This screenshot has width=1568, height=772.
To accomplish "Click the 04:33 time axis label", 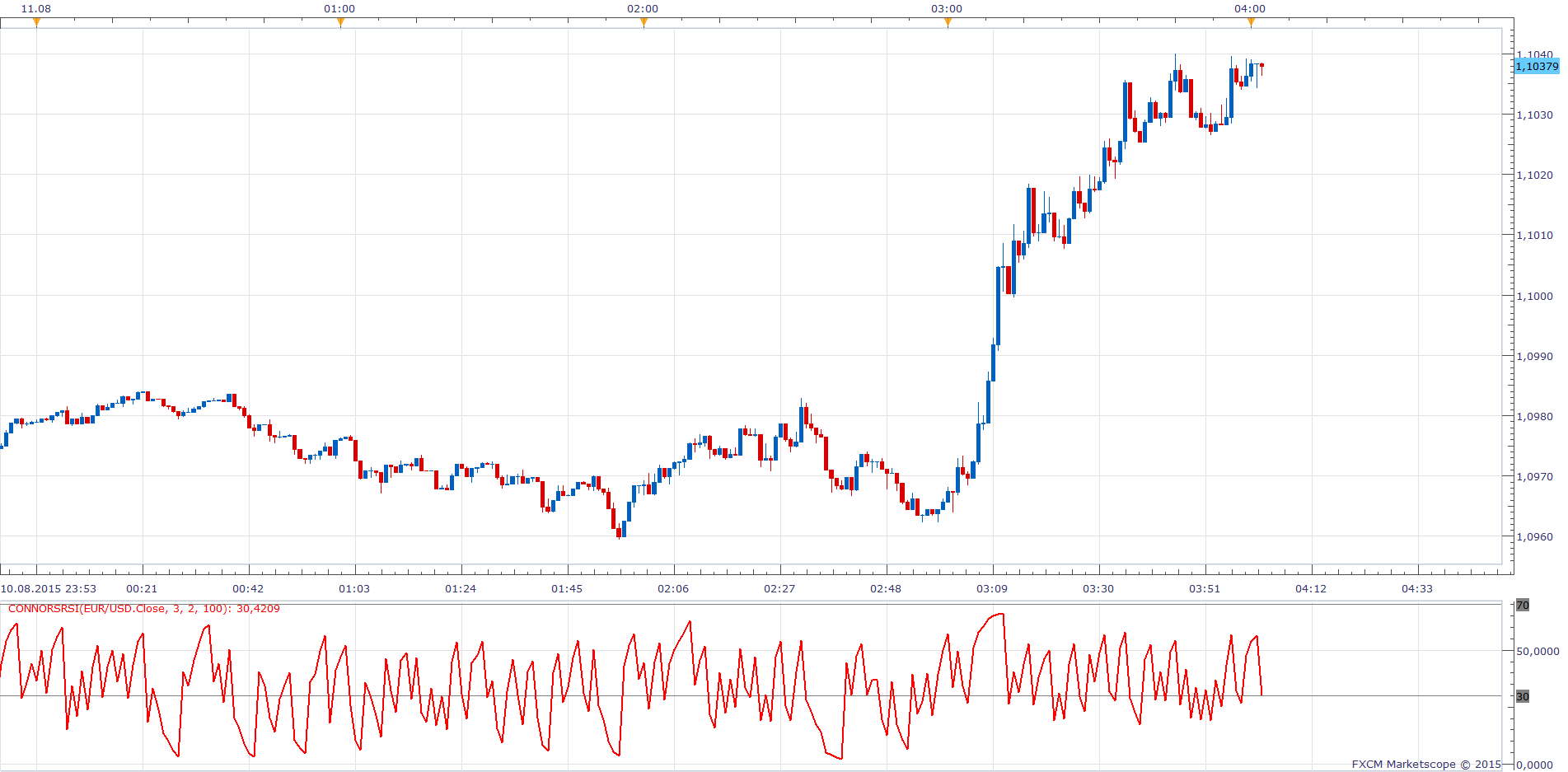I will [1417, 588].
